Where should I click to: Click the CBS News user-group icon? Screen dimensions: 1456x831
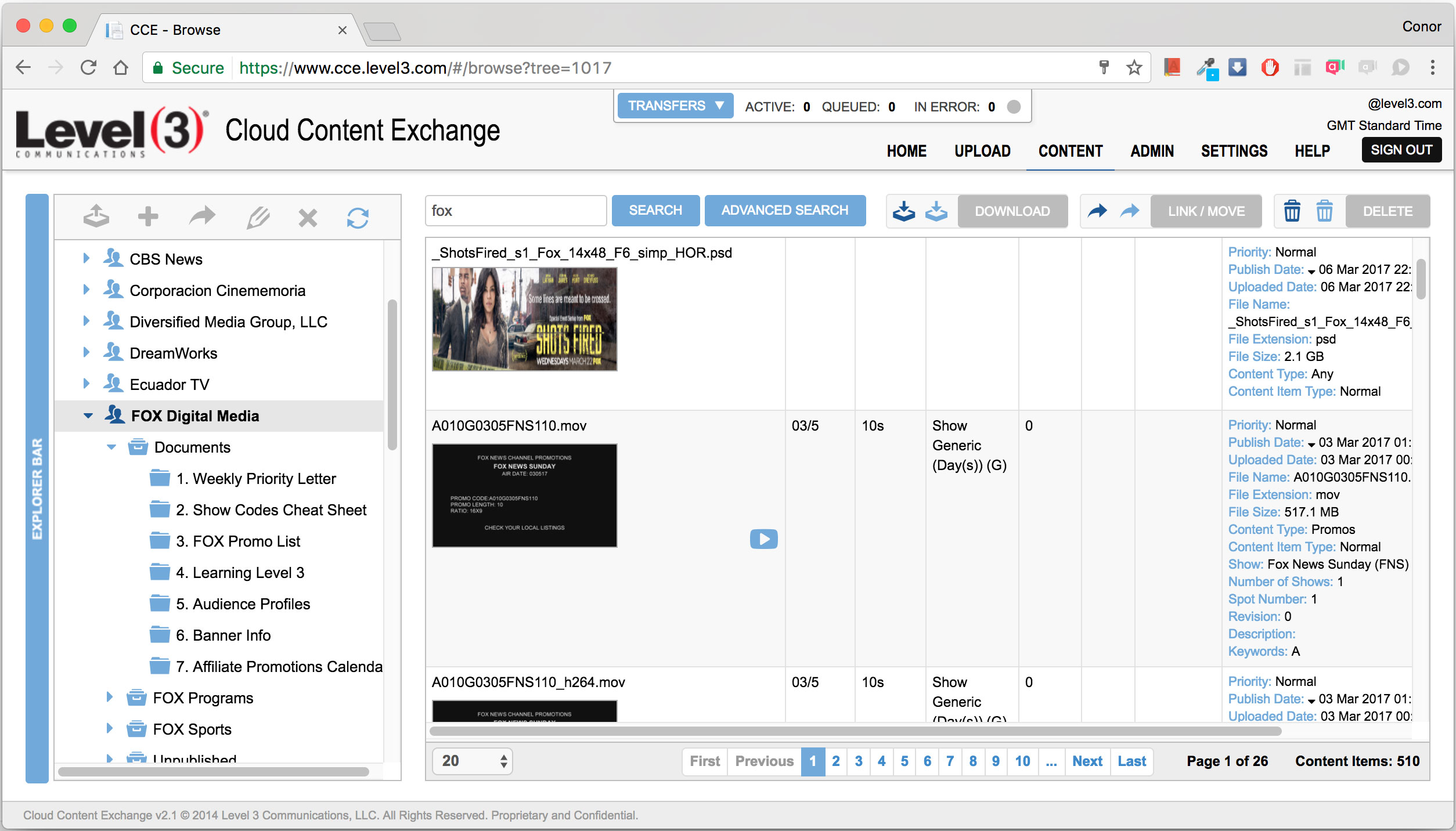point(113,258)
